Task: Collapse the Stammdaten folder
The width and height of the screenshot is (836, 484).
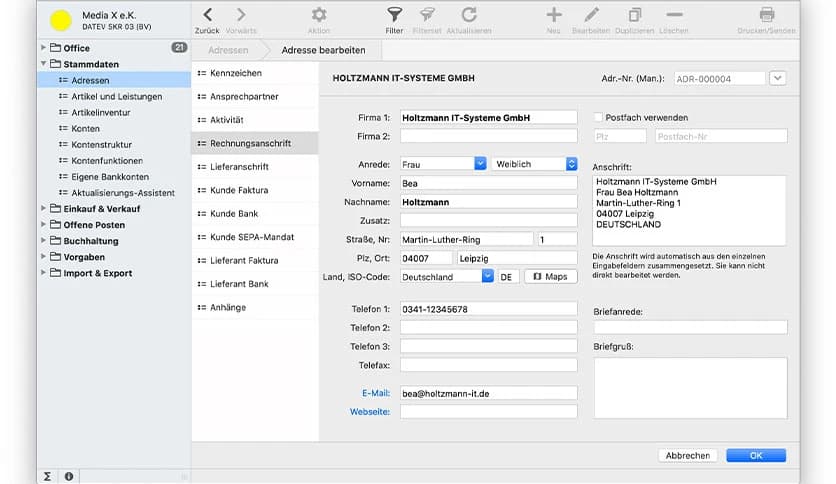Action: pyautogui.click(x=43, y=63)
